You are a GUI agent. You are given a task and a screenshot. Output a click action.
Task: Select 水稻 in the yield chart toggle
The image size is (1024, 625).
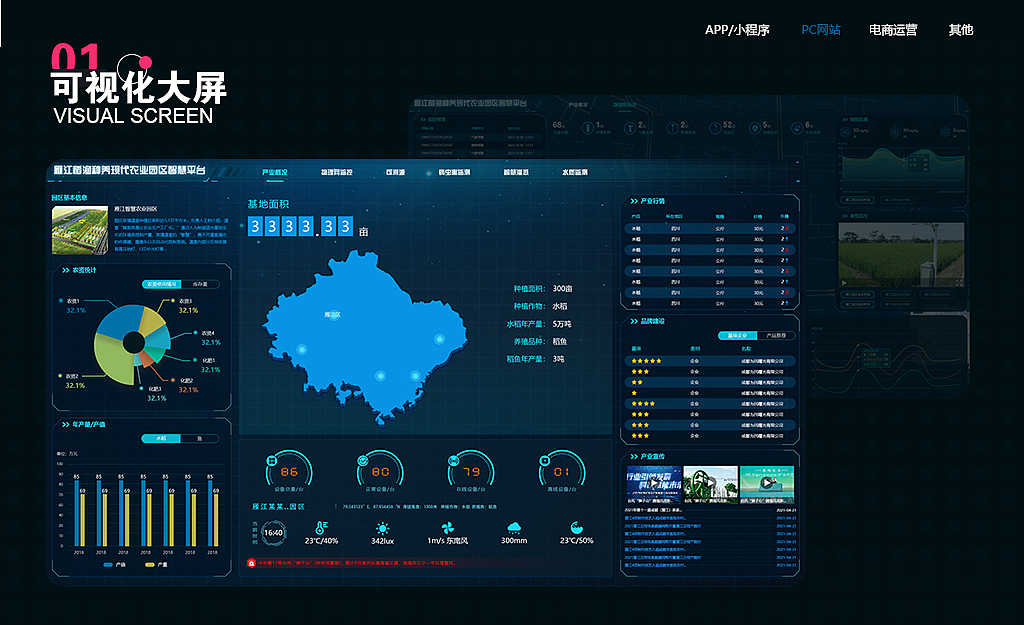[161, 438]
